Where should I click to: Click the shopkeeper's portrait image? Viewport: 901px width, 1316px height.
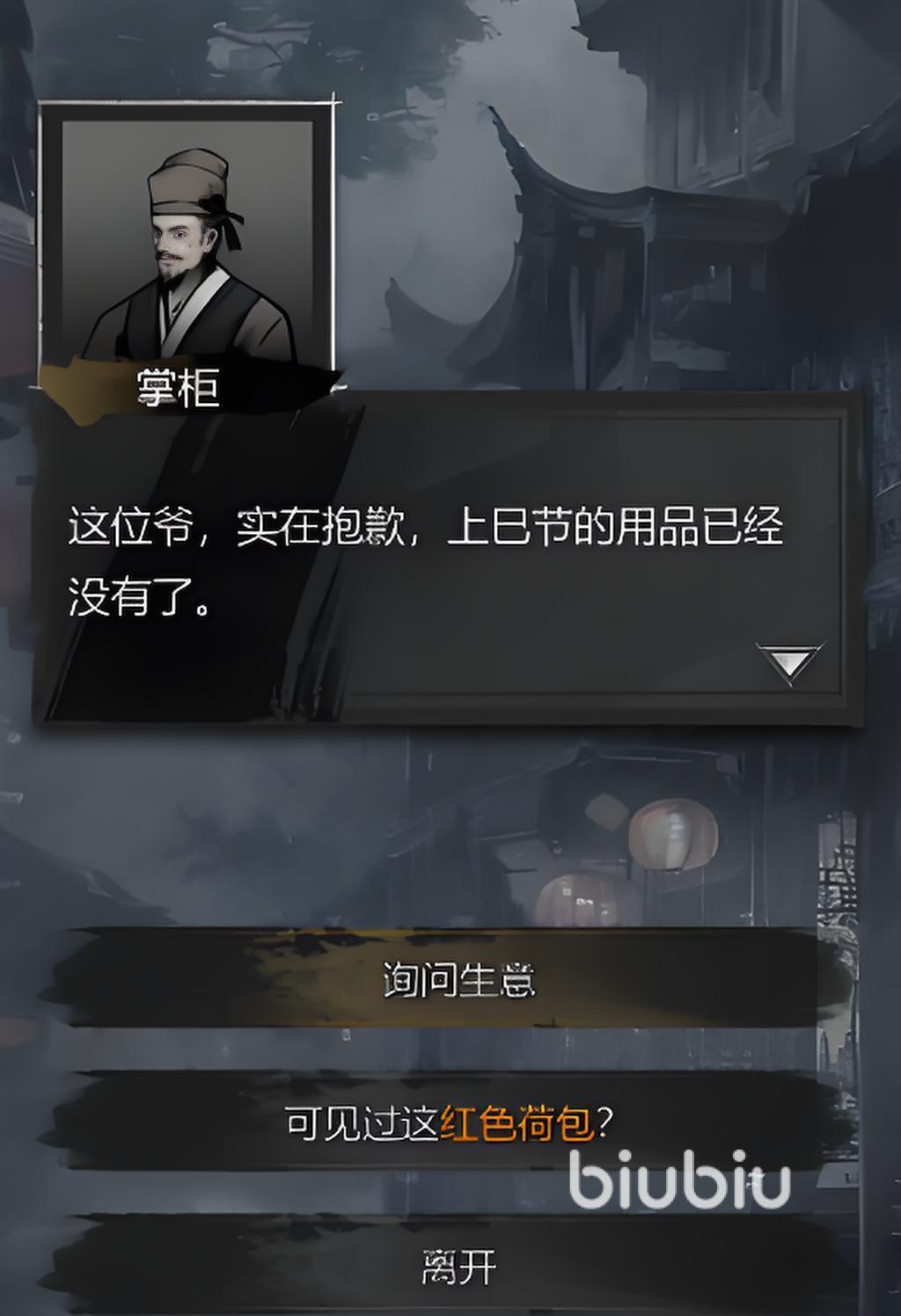(x=187, y=239)
